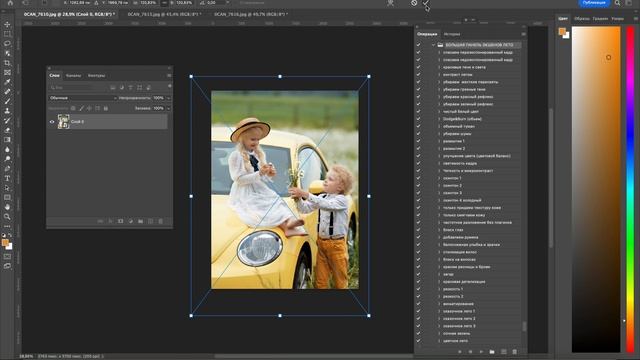The image size is (640, 360).
Task: Hide layer Слой 0 with the eye icon
Action: pos(52,122)
